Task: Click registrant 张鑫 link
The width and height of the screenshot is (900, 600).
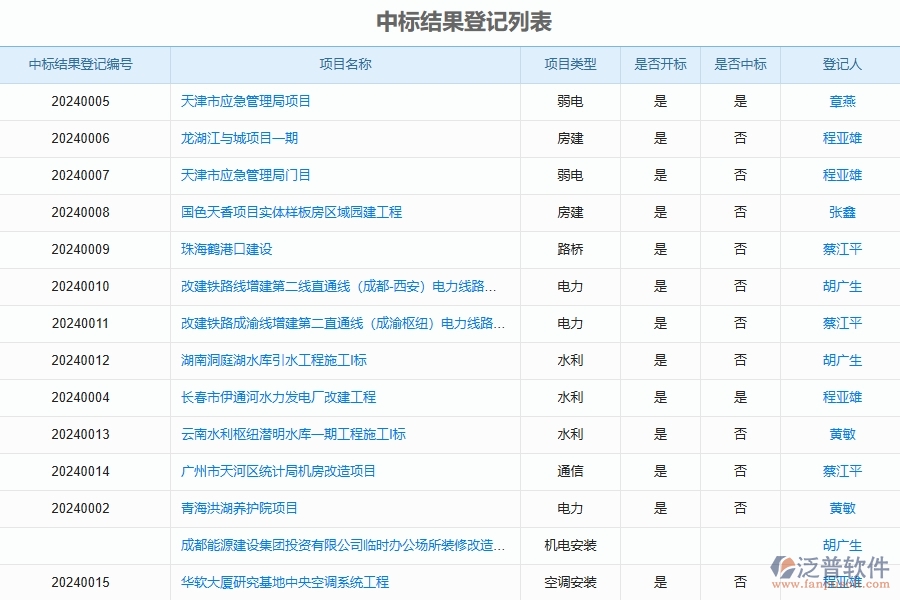Action: (x=840, y=212)
